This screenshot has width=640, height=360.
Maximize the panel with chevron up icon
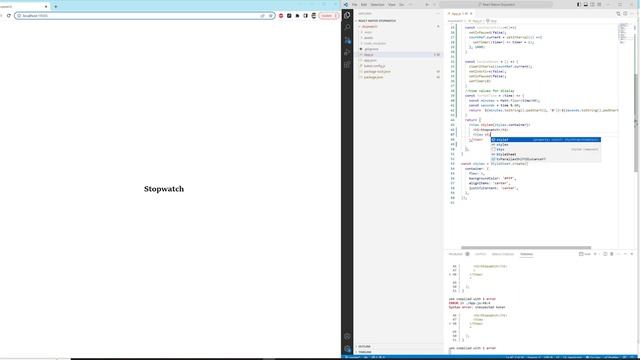coord(625,254)
